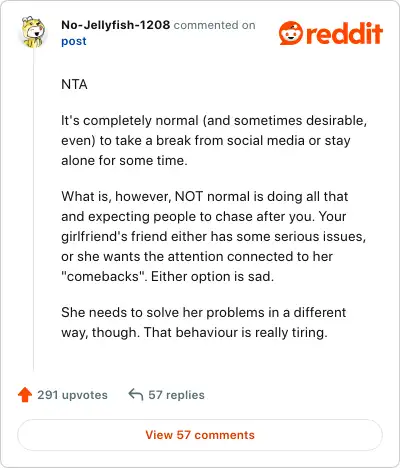Click the "NTA" verdict text
The image size is (400, 468).
(x=74, y=84)
